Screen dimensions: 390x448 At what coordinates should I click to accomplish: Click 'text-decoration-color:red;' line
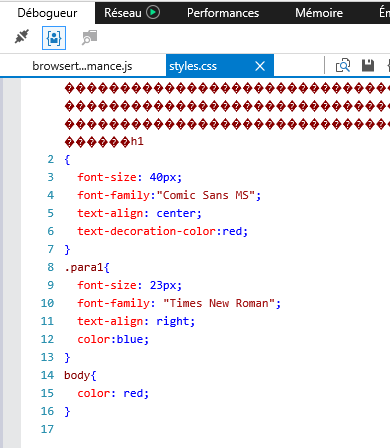tap(163, 231)
